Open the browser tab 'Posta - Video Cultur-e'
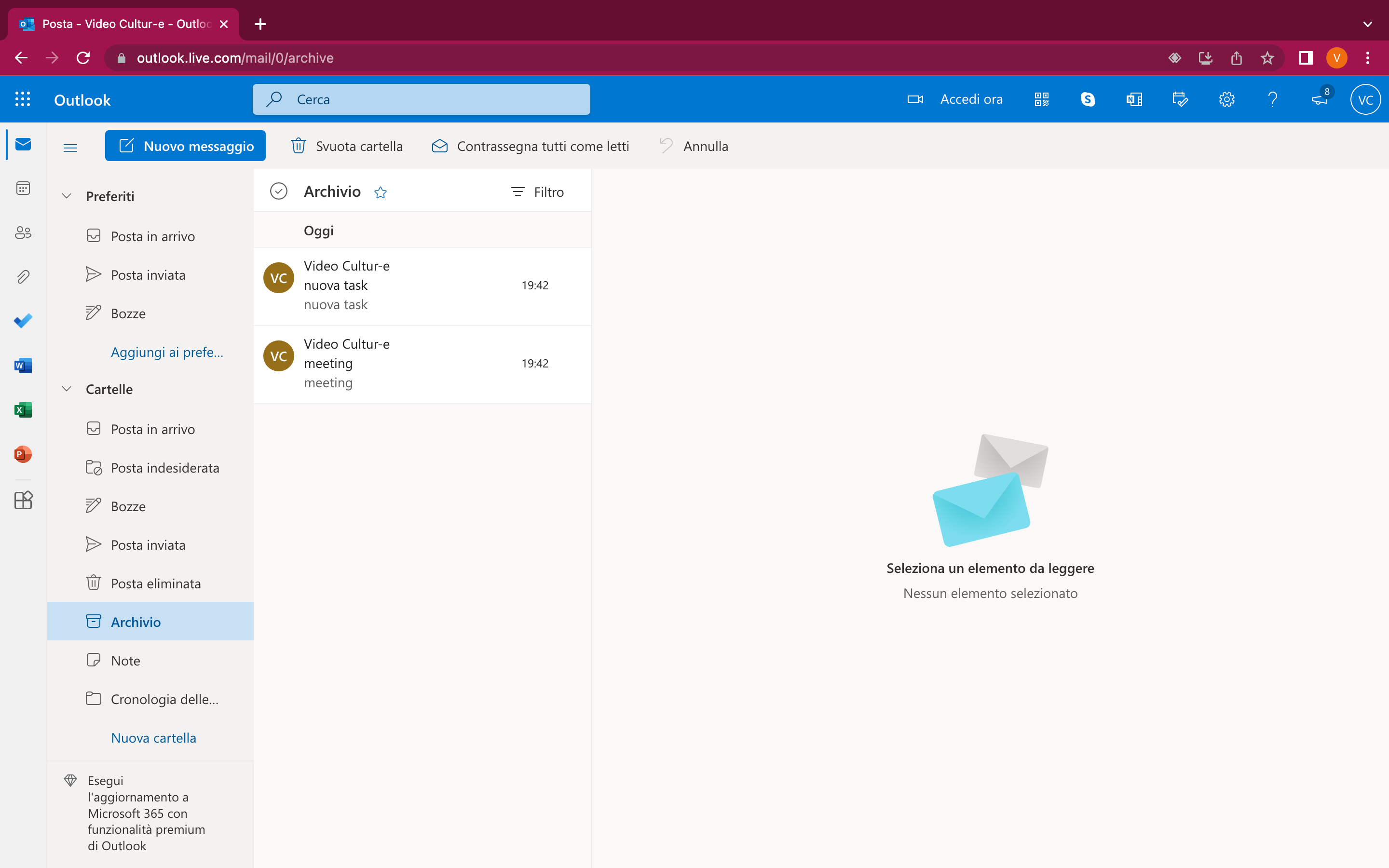Image resolution: width=1389 pixels, height=868 pixels. [x=121, y=24]
